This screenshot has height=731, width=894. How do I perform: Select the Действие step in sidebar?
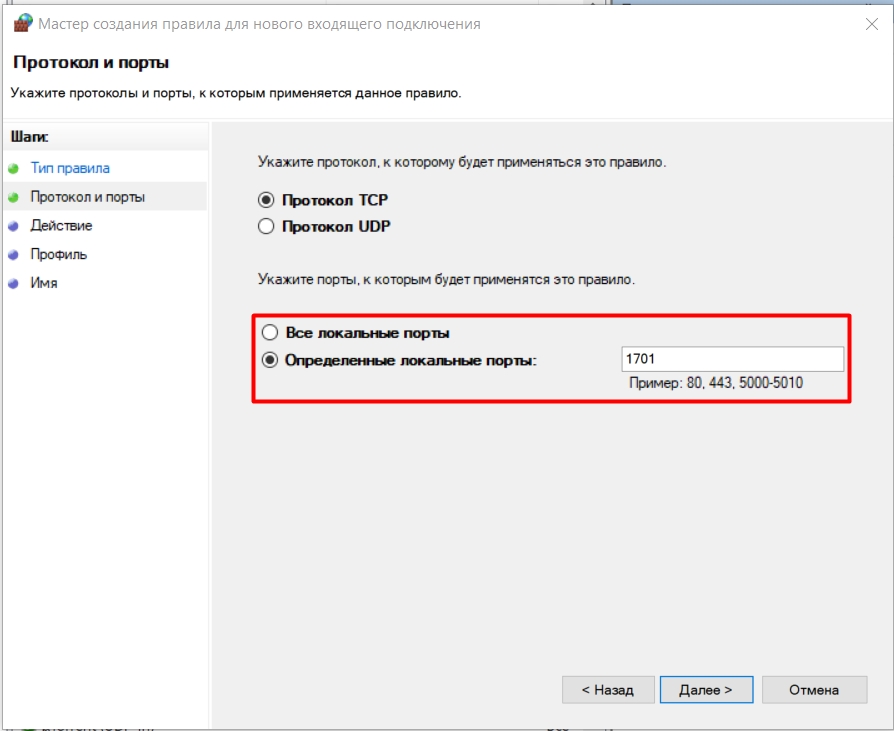click(x=61, y=226)
